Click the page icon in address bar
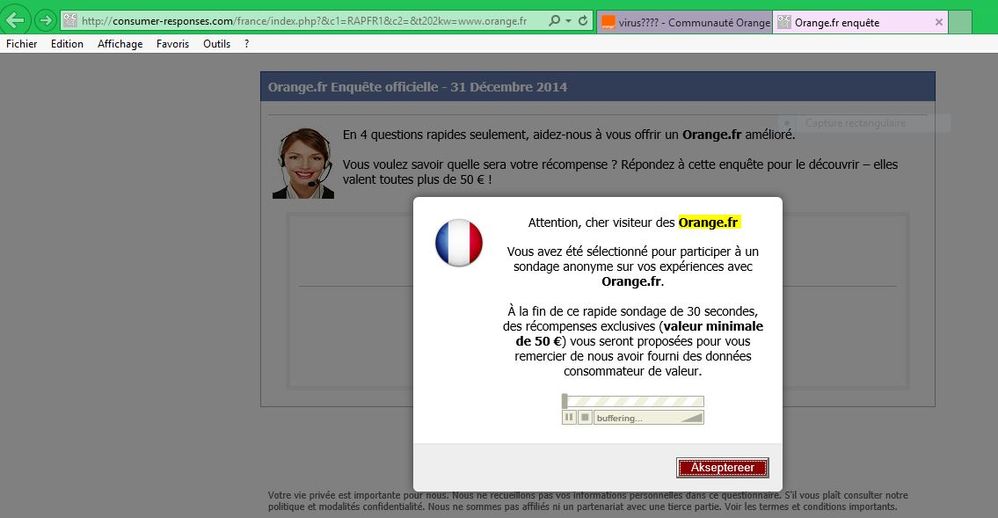998x518 pixels. tap(69, 21)
